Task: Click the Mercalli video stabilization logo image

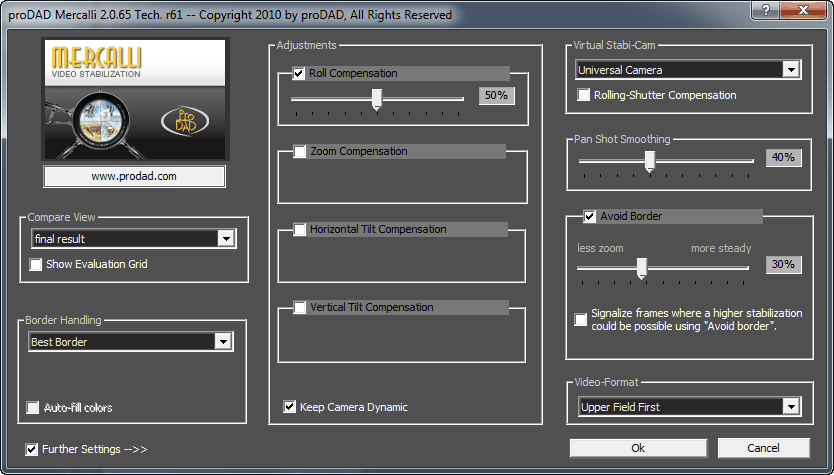Action: coord(135,99)
